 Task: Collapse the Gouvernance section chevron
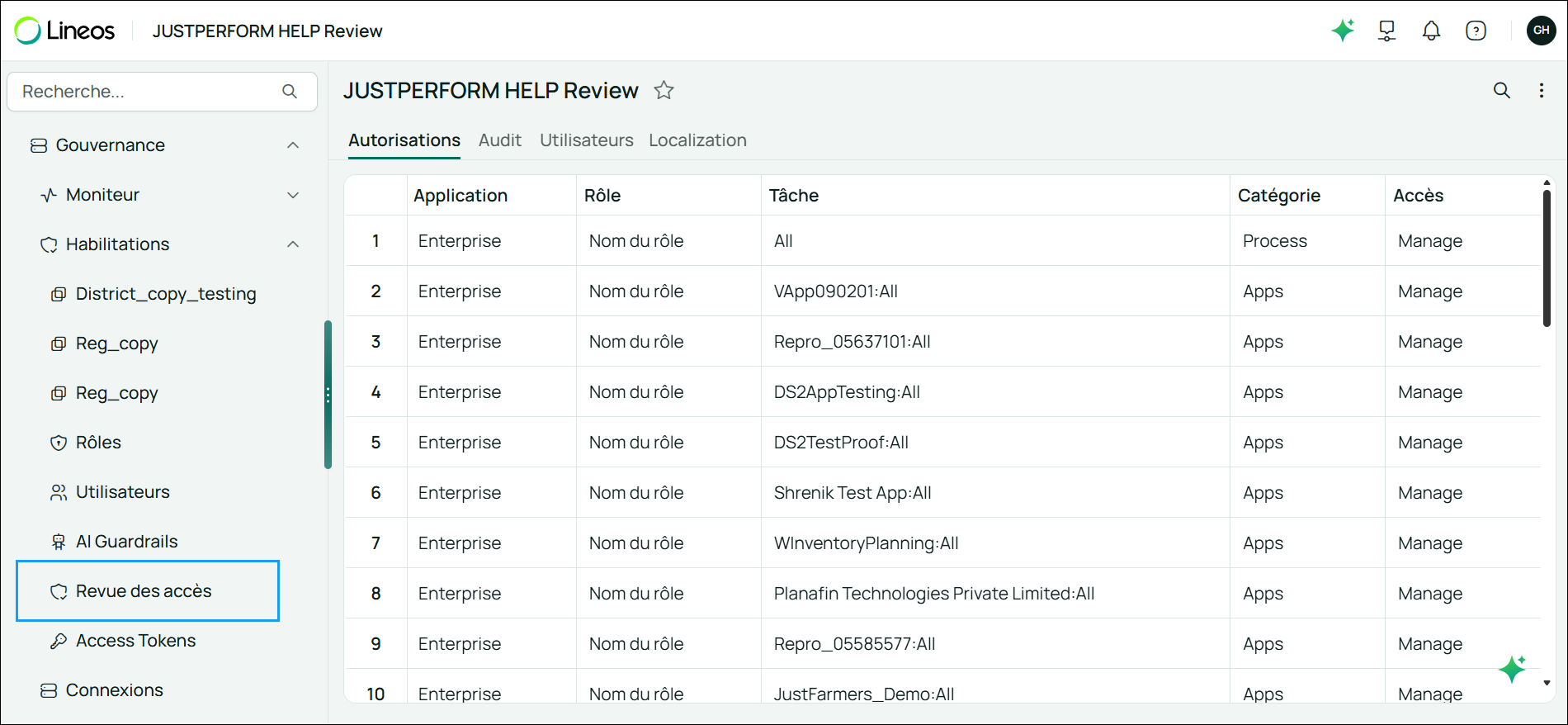click(x=293, y=145)
